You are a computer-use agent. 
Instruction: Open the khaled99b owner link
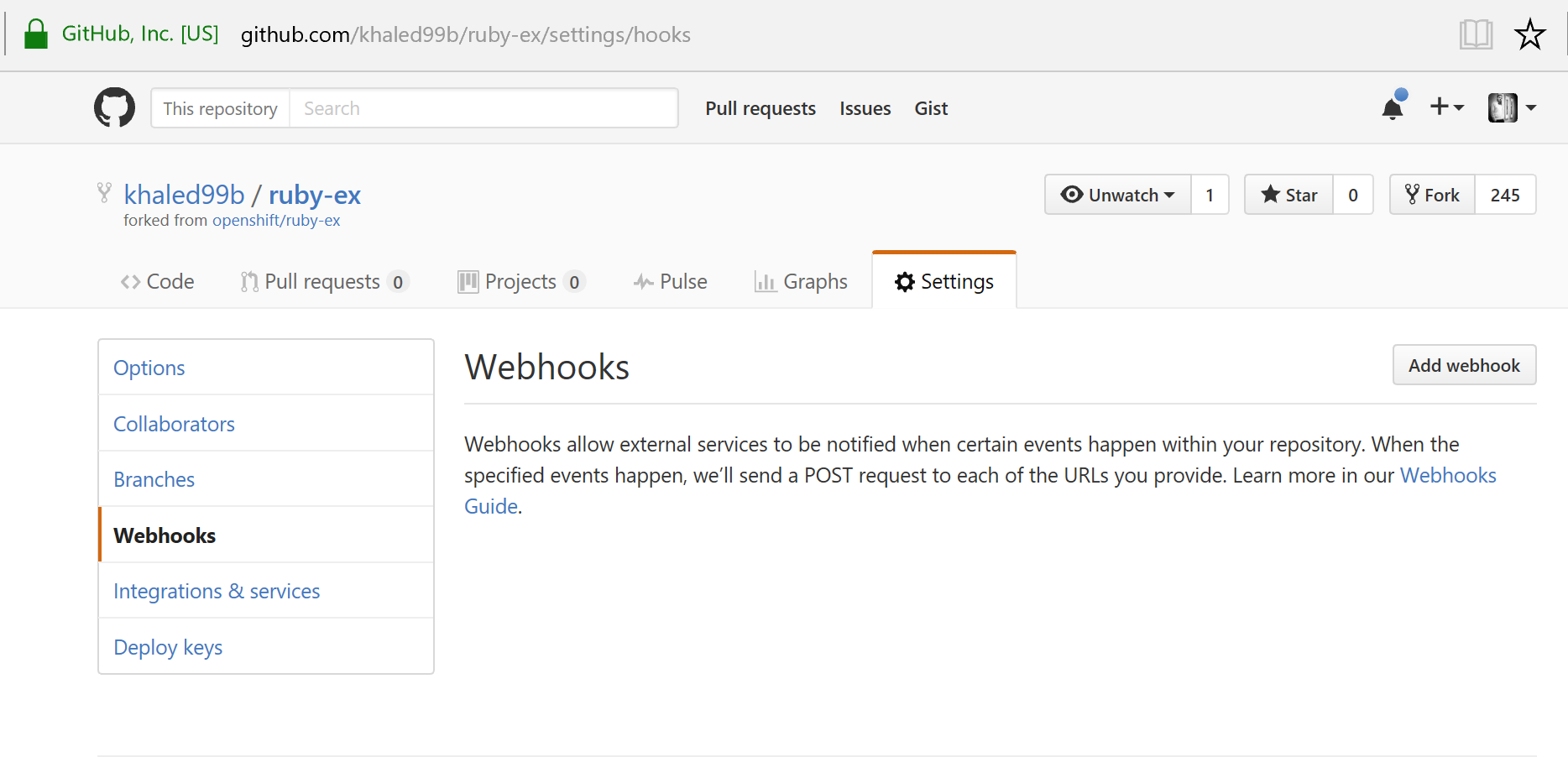(x=184, y=195)
